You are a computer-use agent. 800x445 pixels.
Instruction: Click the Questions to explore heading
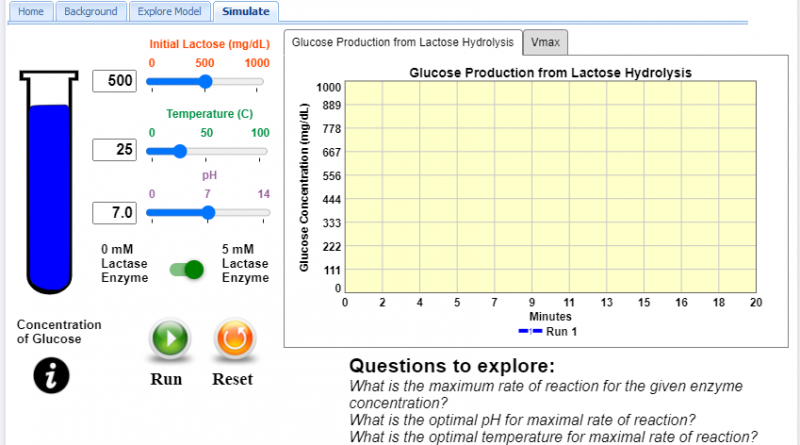coord(452,366)
